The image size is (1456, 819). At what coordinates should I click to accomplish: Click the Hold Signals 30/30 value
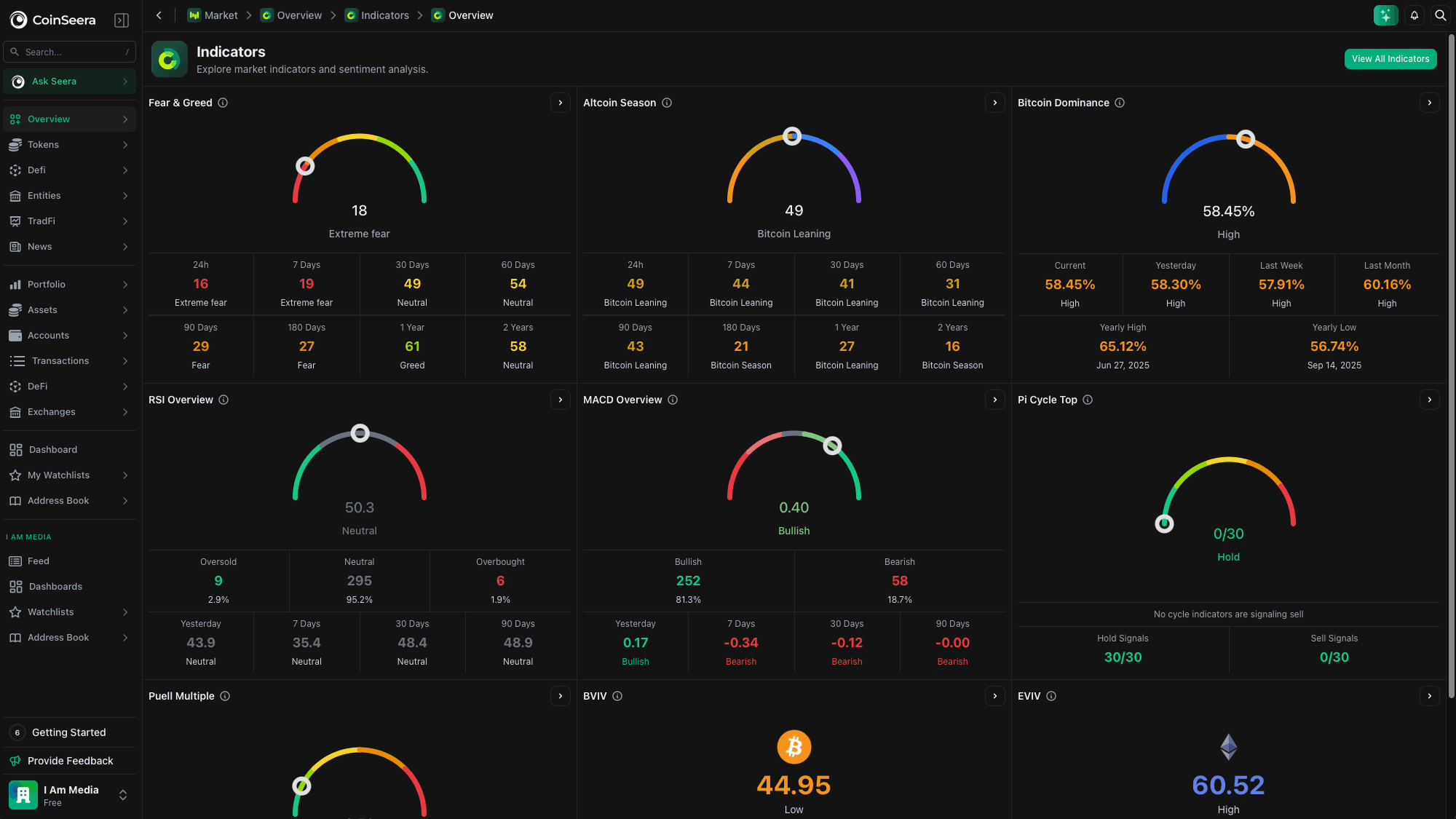click(x=1123, y=657)
